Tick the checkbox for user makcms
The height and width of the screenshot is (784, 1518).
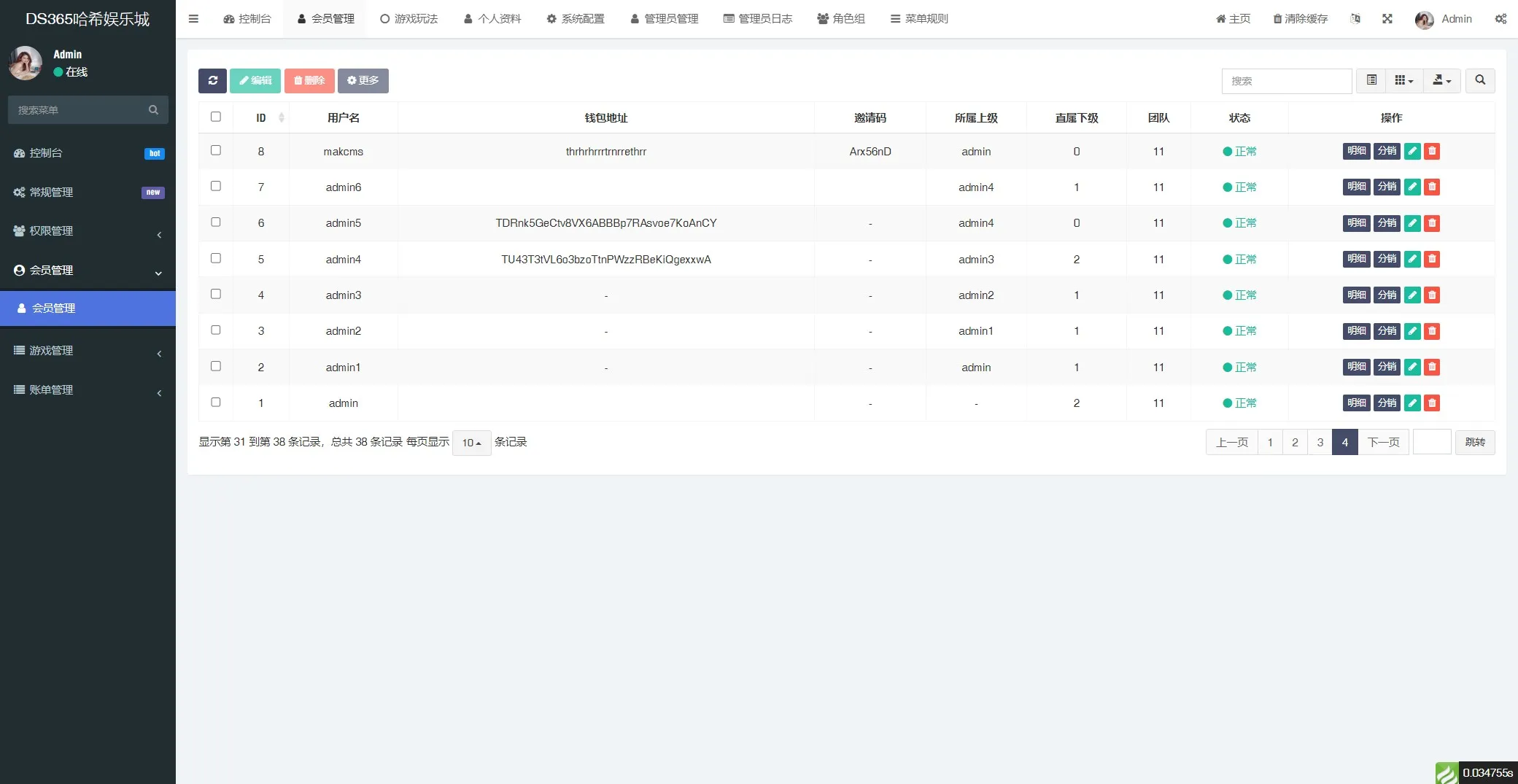216,150
